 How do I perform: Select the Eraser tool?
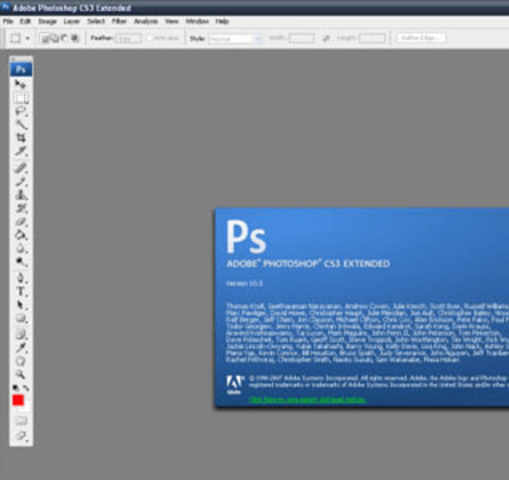point(21,222)
